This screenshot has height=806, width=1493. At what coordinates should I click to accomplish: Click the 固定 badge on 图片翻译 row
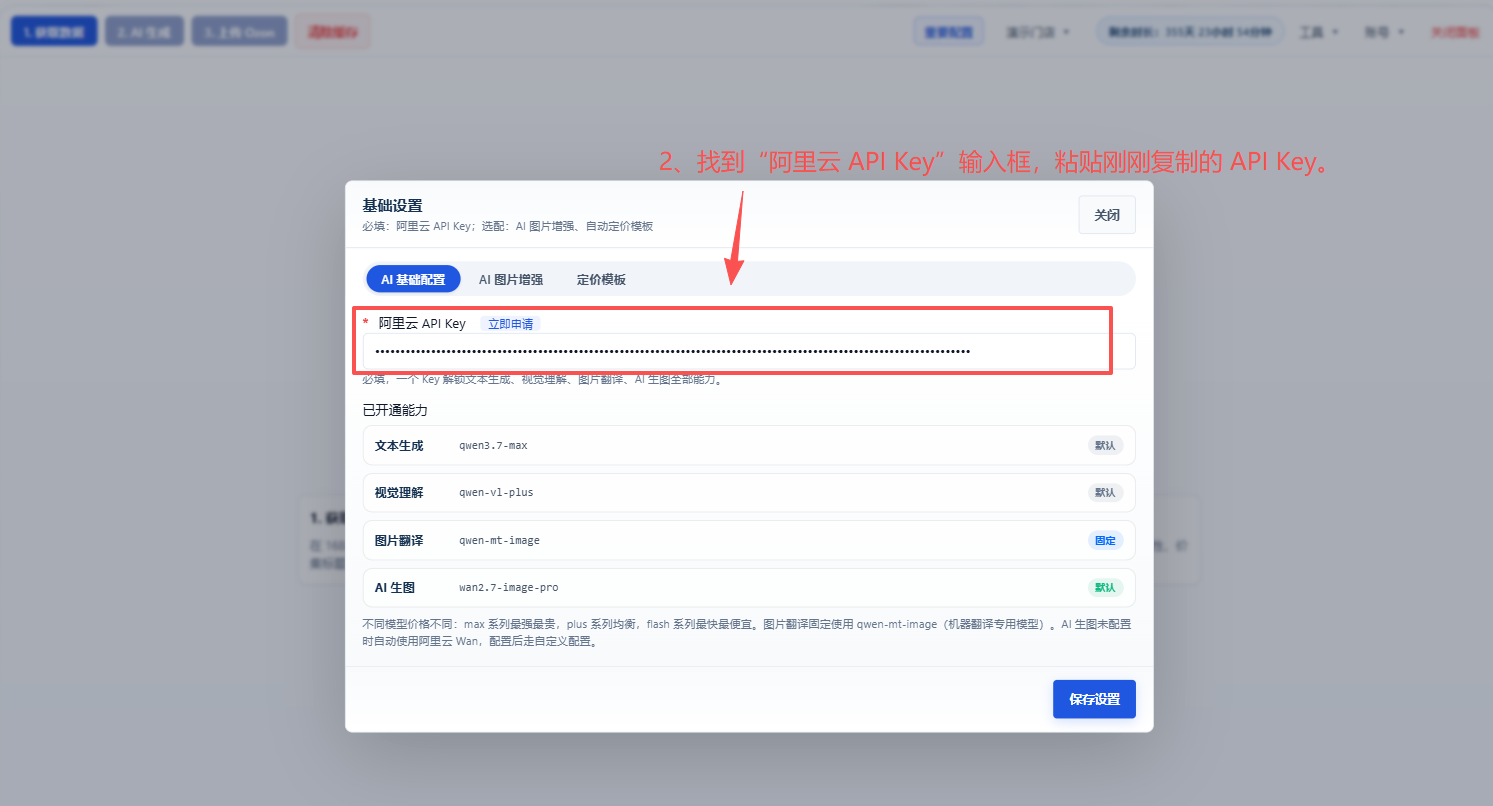click(1105, 540)
